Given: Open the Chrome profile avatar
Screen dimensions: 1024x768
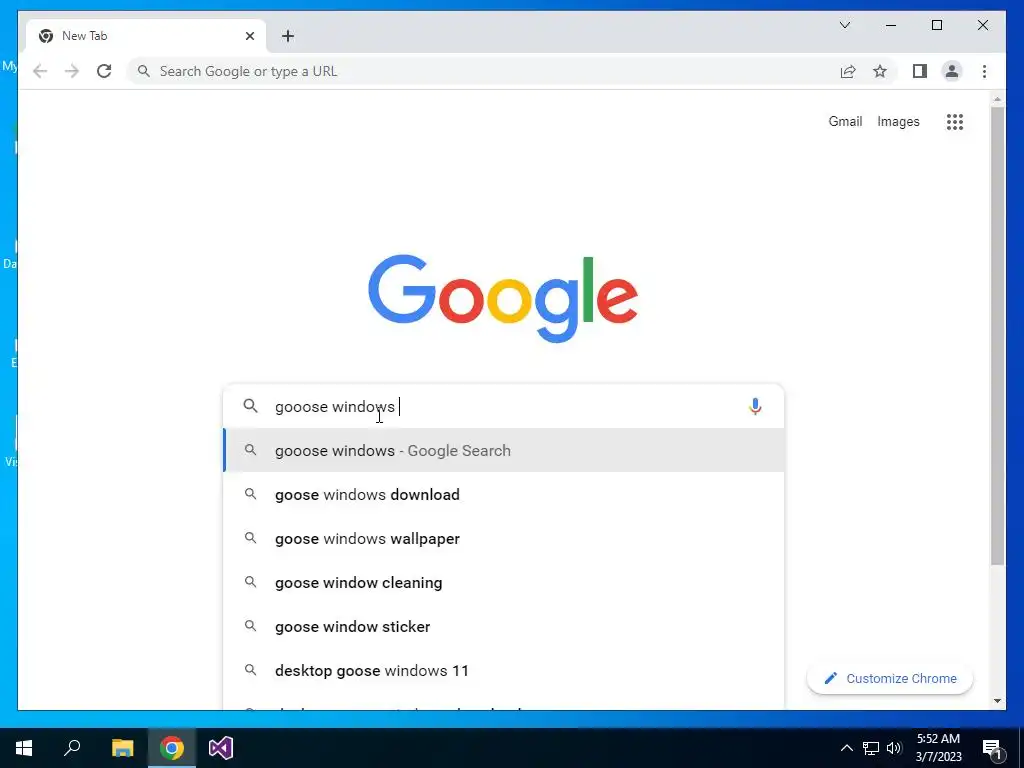Looking at the screenshot, I should coord(952,71).
